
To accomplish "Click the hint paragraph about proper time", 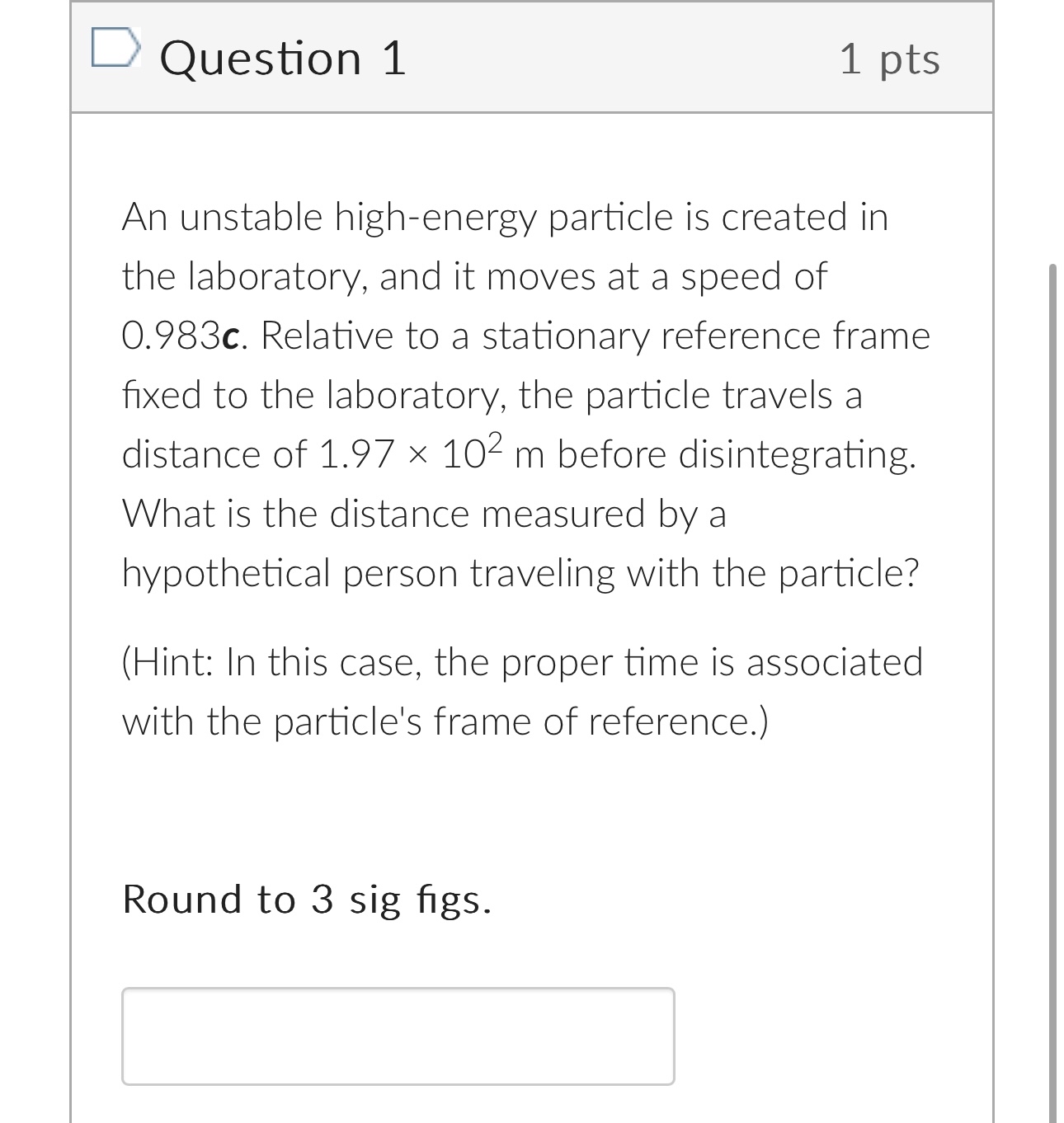I will [x=521, y=689].
